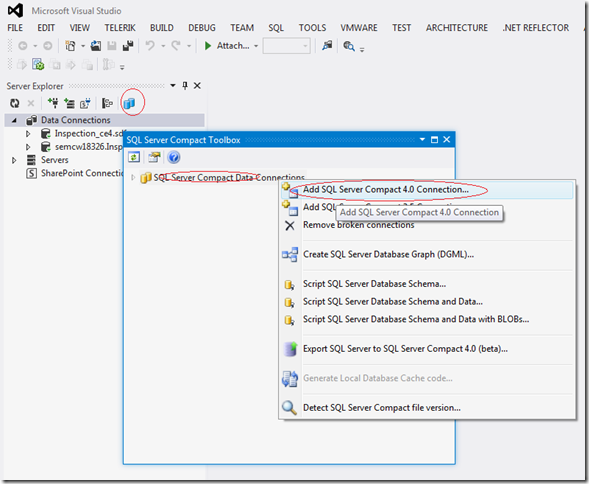Expand the Servers node
Image resolution: width=589 pixels, height=484 pixels.
pyautogui.click(x=14, y=160)
